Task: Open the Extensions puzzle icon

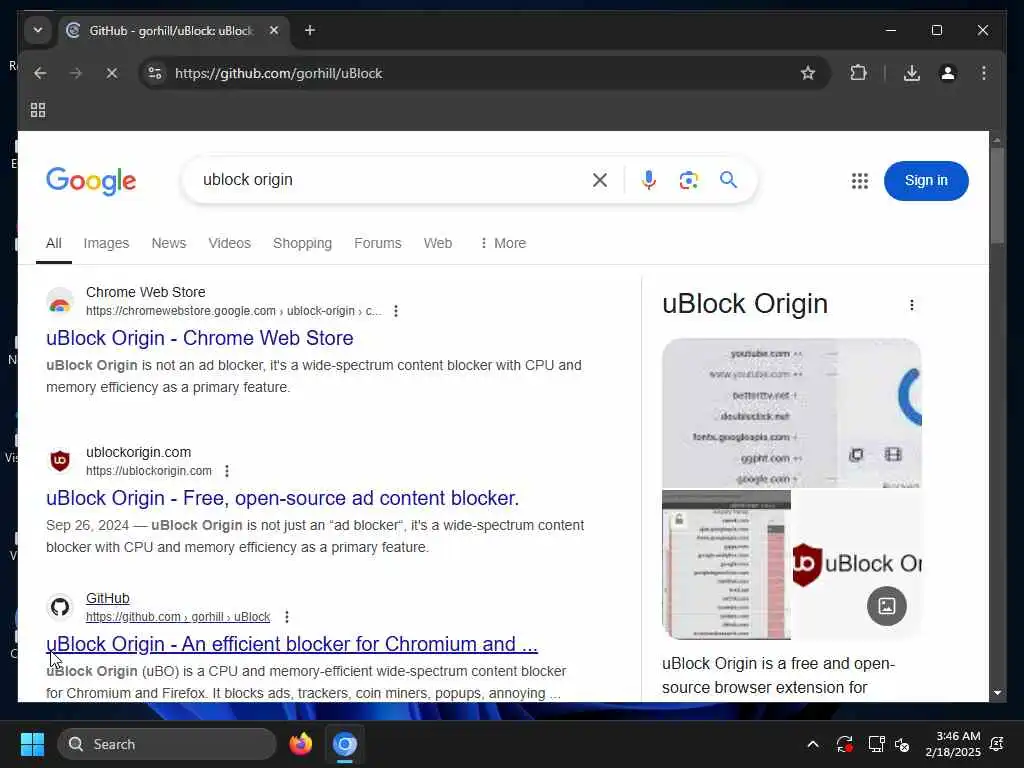Action: pyautogui.click(x=858, y=73)
